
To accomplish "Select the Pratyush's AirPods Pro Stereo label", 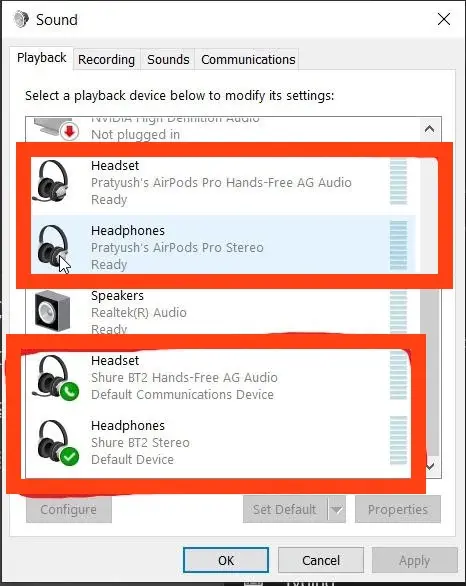I will [x=177, y=247].
